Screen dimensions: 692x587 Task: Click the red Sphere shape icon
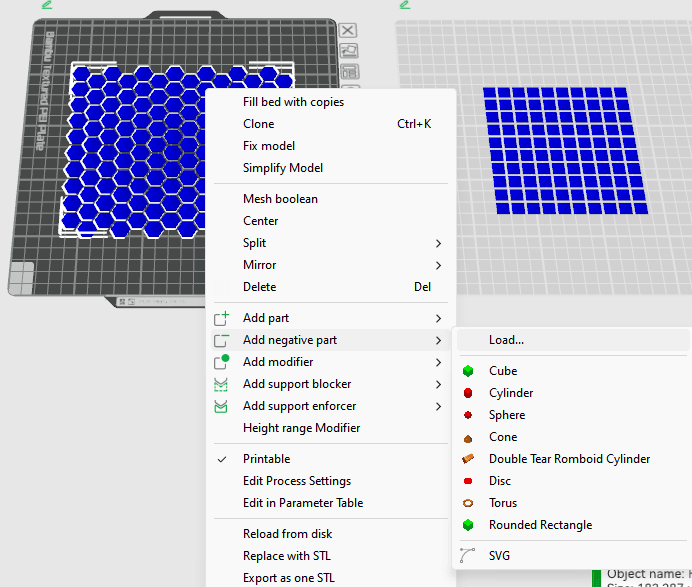click(x=468, y=415)
